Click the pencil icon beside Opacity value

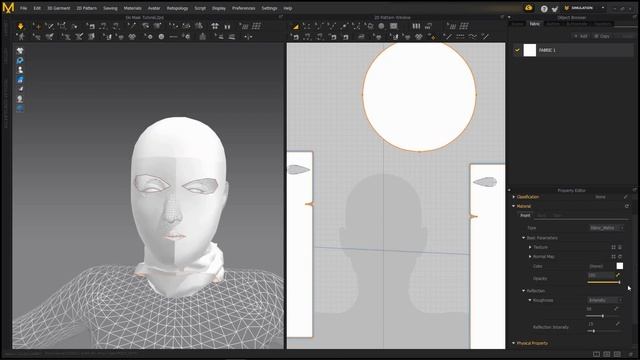pyautogui.click(x=618, y=275)
